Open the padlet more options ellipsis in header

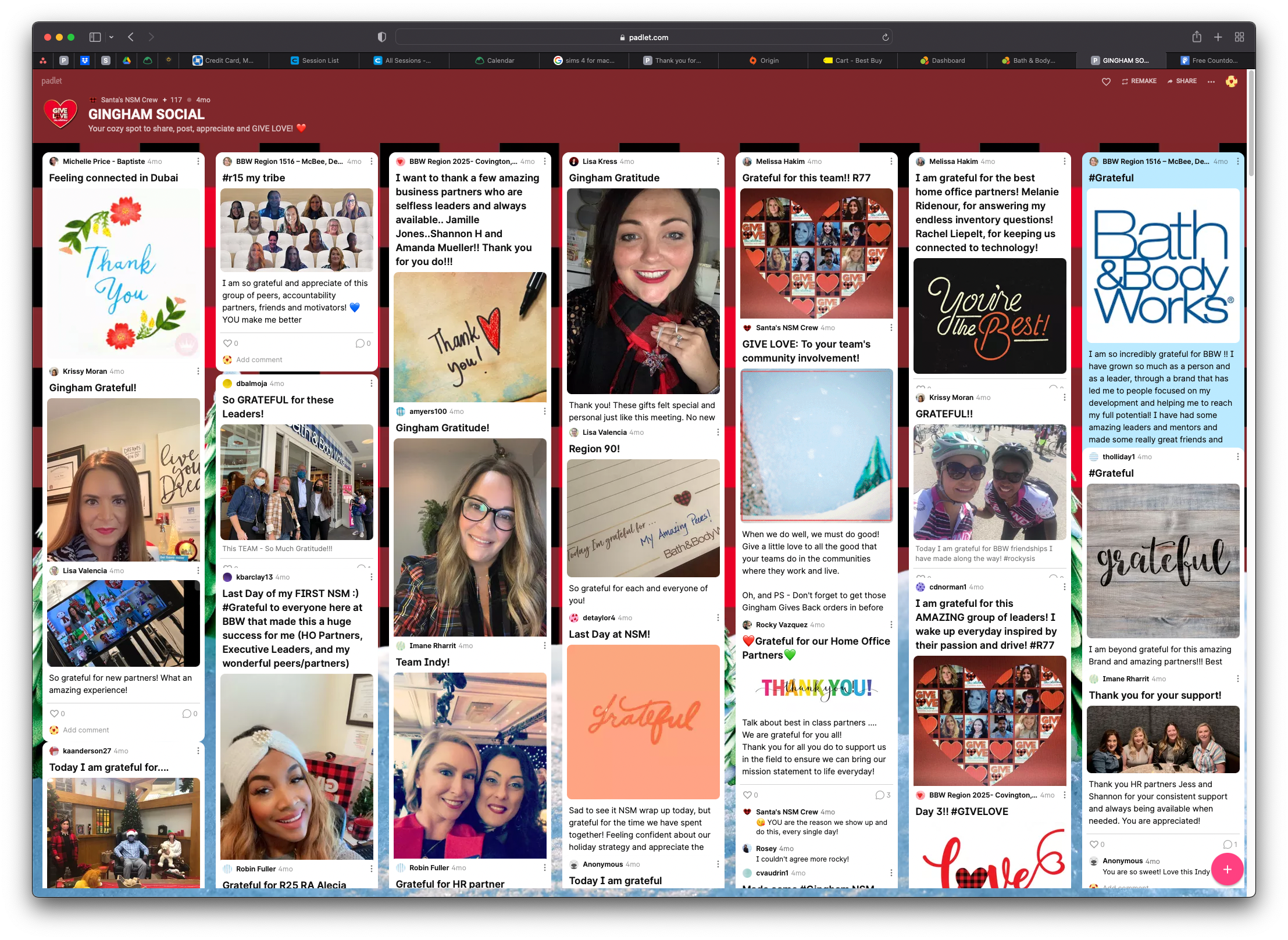pyautogui.click(x=1211, y=81)
